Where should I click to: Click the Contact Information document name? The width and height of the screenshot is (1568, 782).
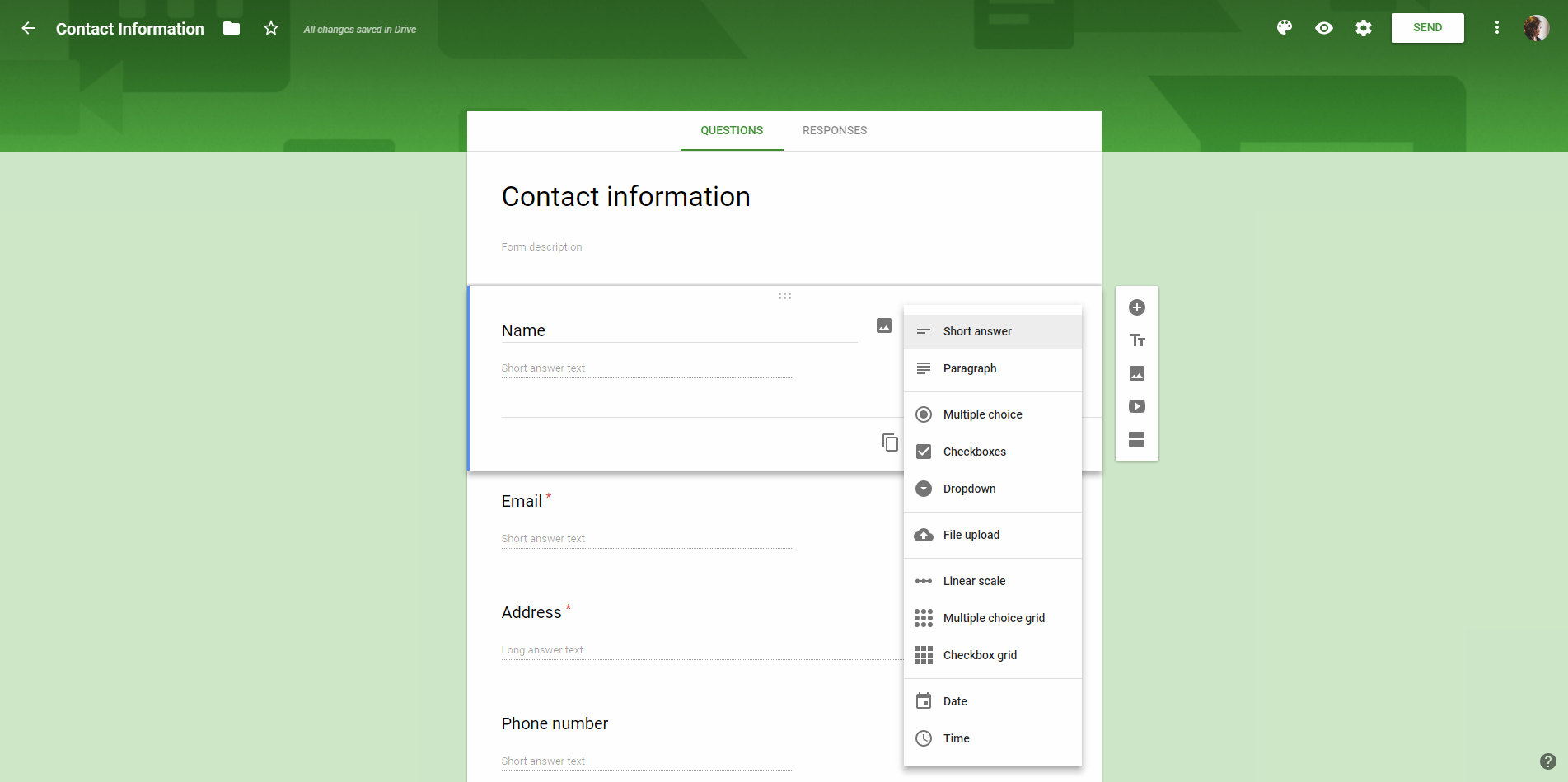pyautogui.click(x=130, y=29)
